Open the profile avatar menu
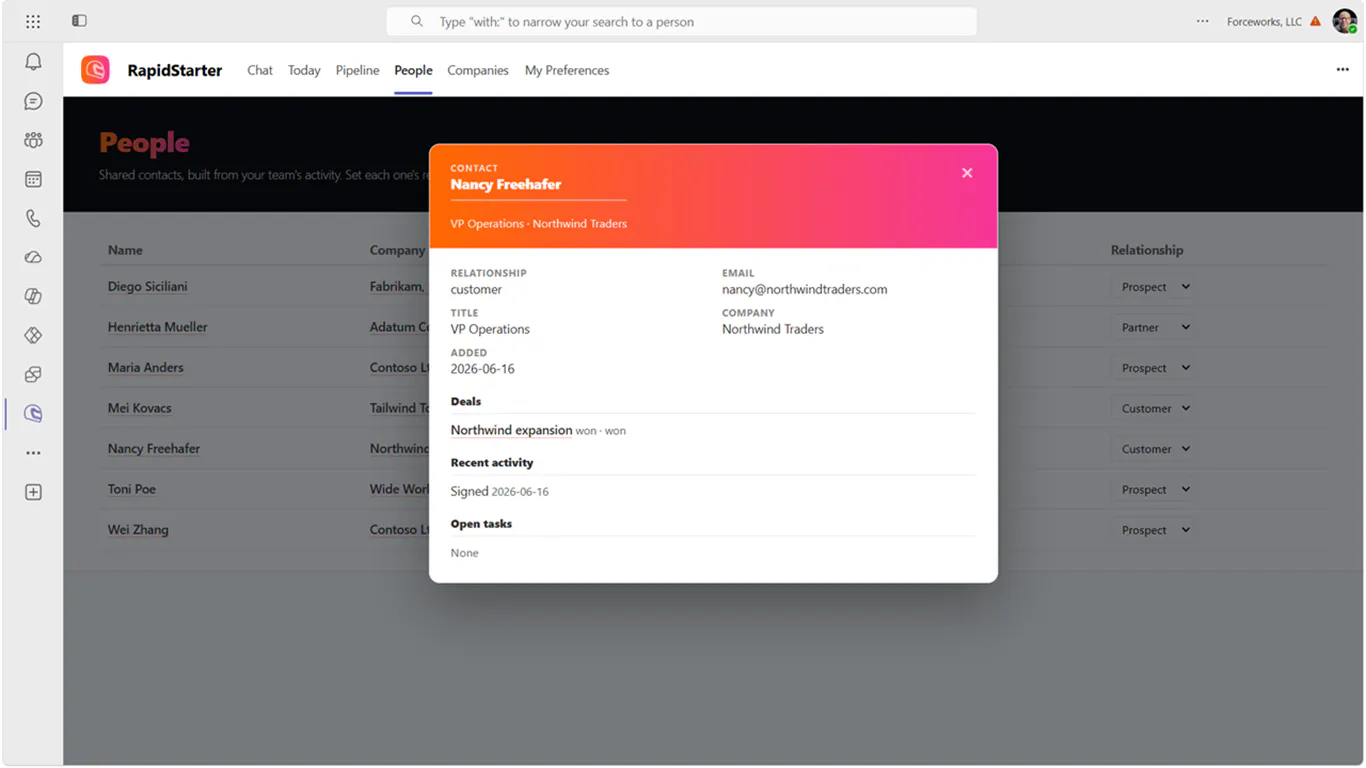 pos(1344,21)
